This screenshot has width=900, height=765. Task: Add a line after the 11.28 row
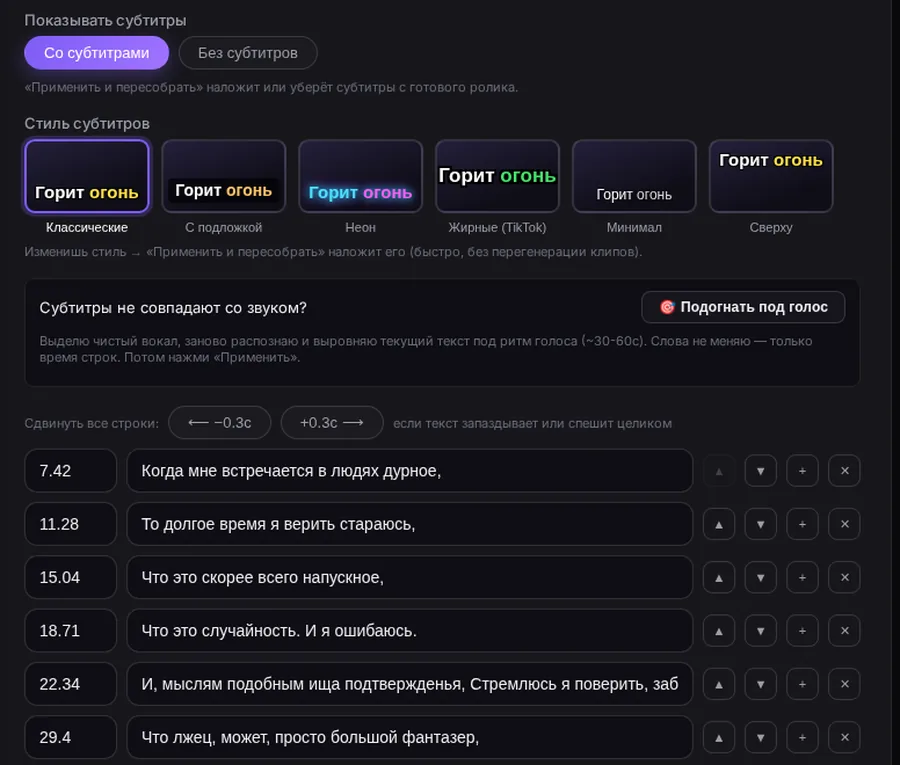pos(802,524)
